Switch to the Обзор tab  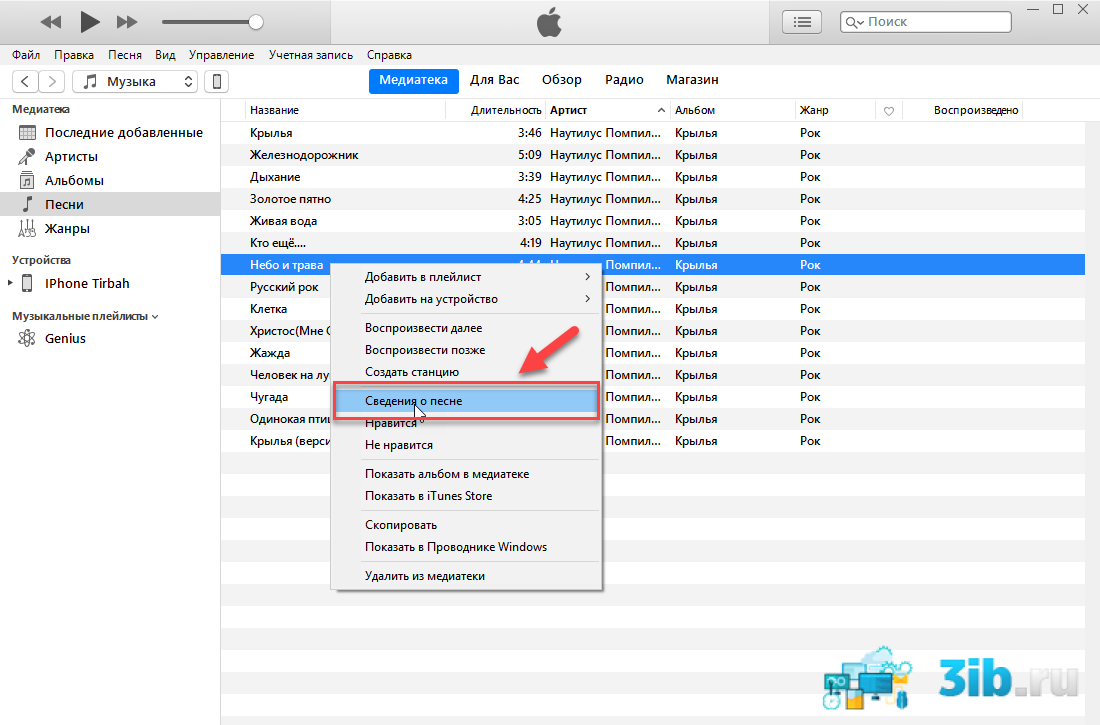coord(561,80)
